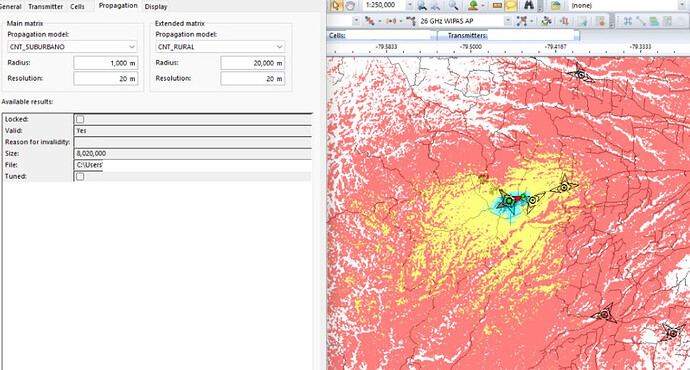This screenshot has height=370, width=690.
Task: Click the green tree clutter icon
Action: click(x=473, y=5)
